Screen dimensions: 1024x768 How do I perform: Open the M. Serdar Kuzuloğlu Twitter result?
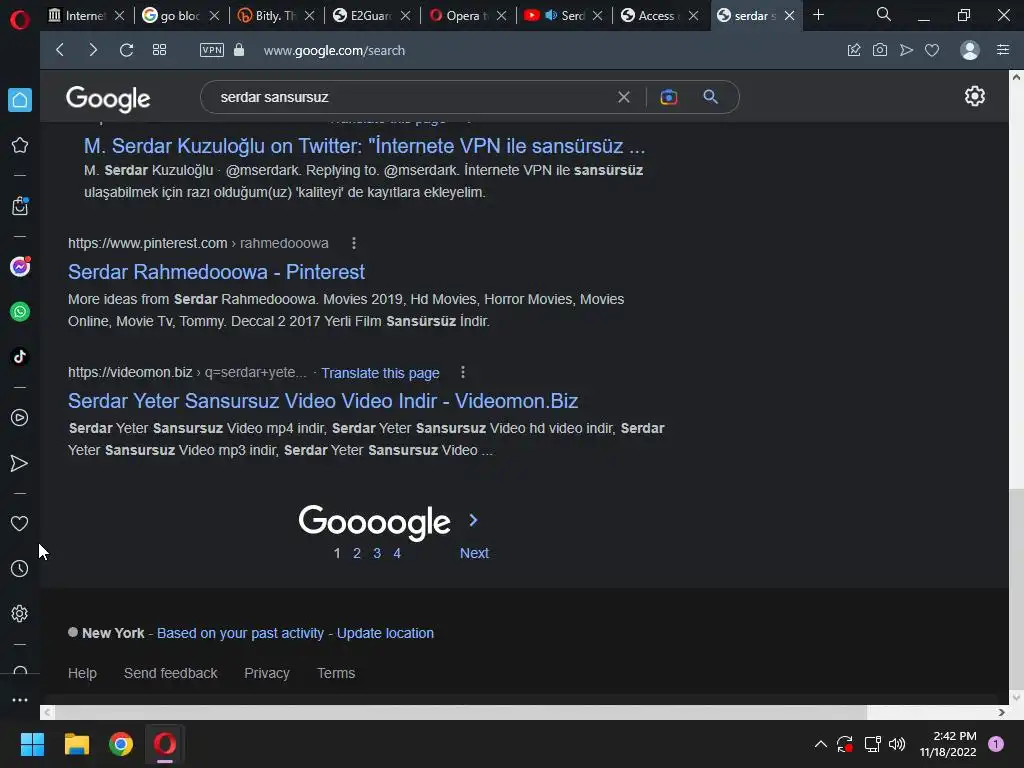pos(364,146)
